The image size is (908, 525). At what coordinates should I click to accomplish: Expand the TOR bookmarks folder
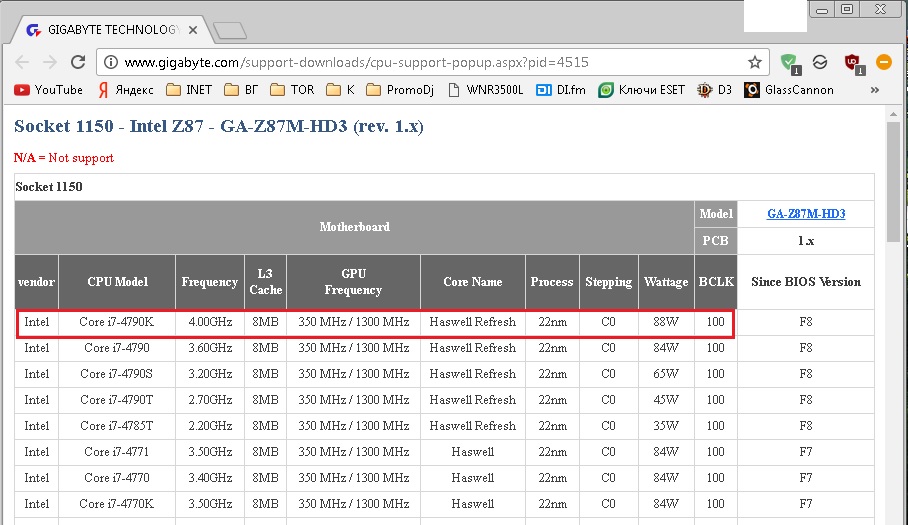pyautogui.click(x=292, y=90)
